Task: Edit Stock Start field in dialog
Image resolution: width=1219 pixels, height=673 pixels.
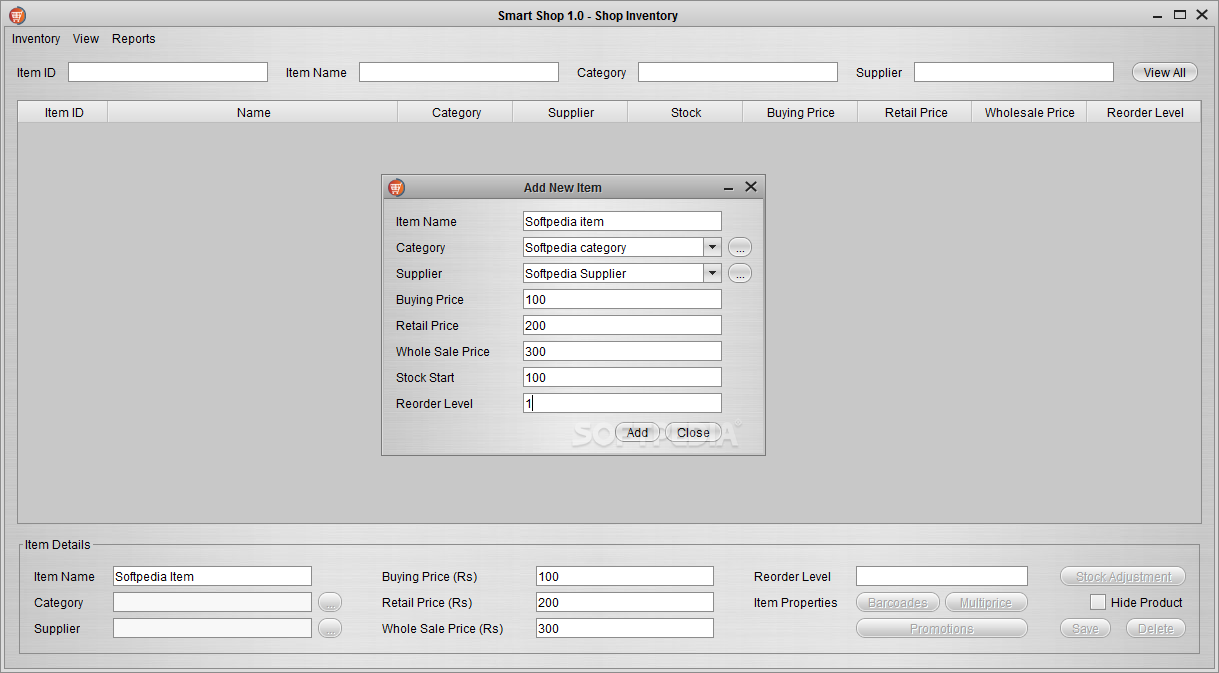Action: pyautogui.click(x=622, y=377)
